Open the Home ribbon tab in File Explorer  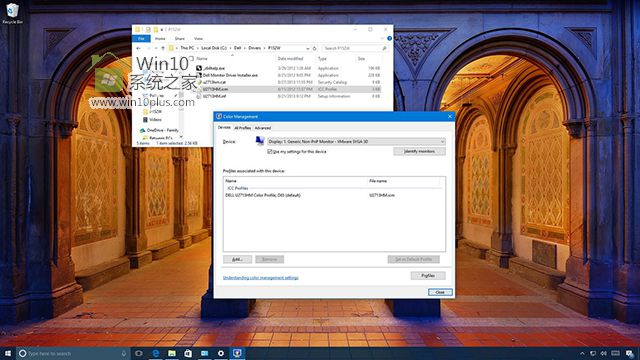tap(160, 38)
